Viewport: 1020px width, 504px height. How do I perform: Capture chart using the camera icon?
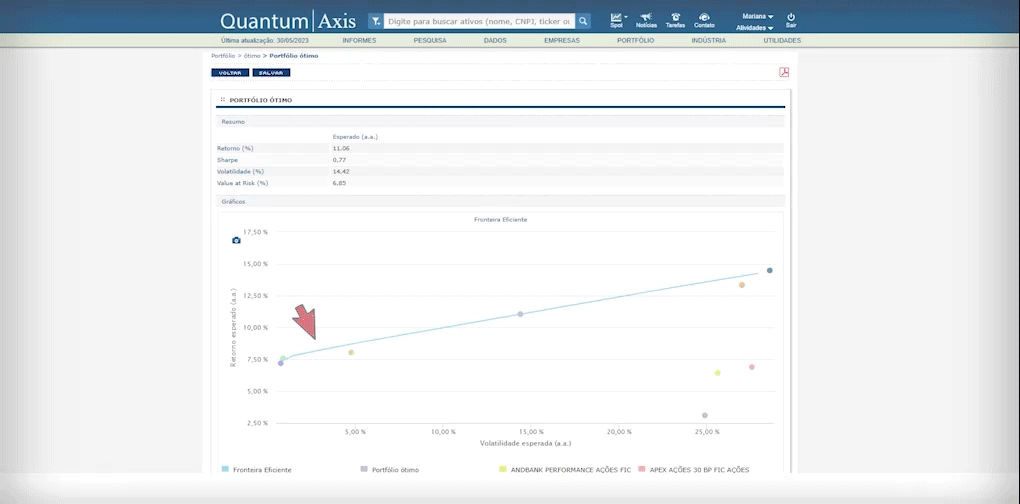click(x=236, y=240)
